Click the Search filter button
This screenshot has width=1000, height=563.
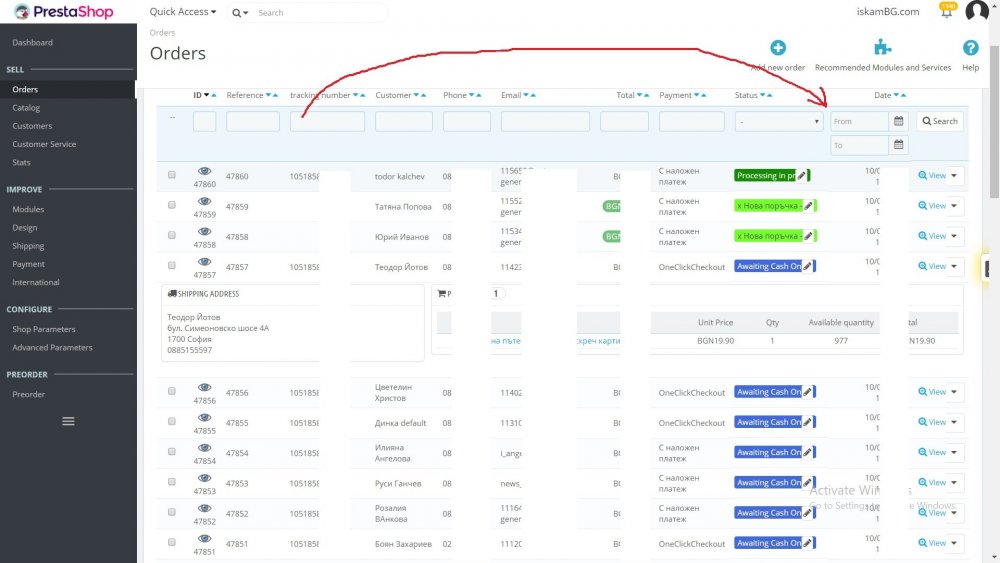click(x=940, y=121)
